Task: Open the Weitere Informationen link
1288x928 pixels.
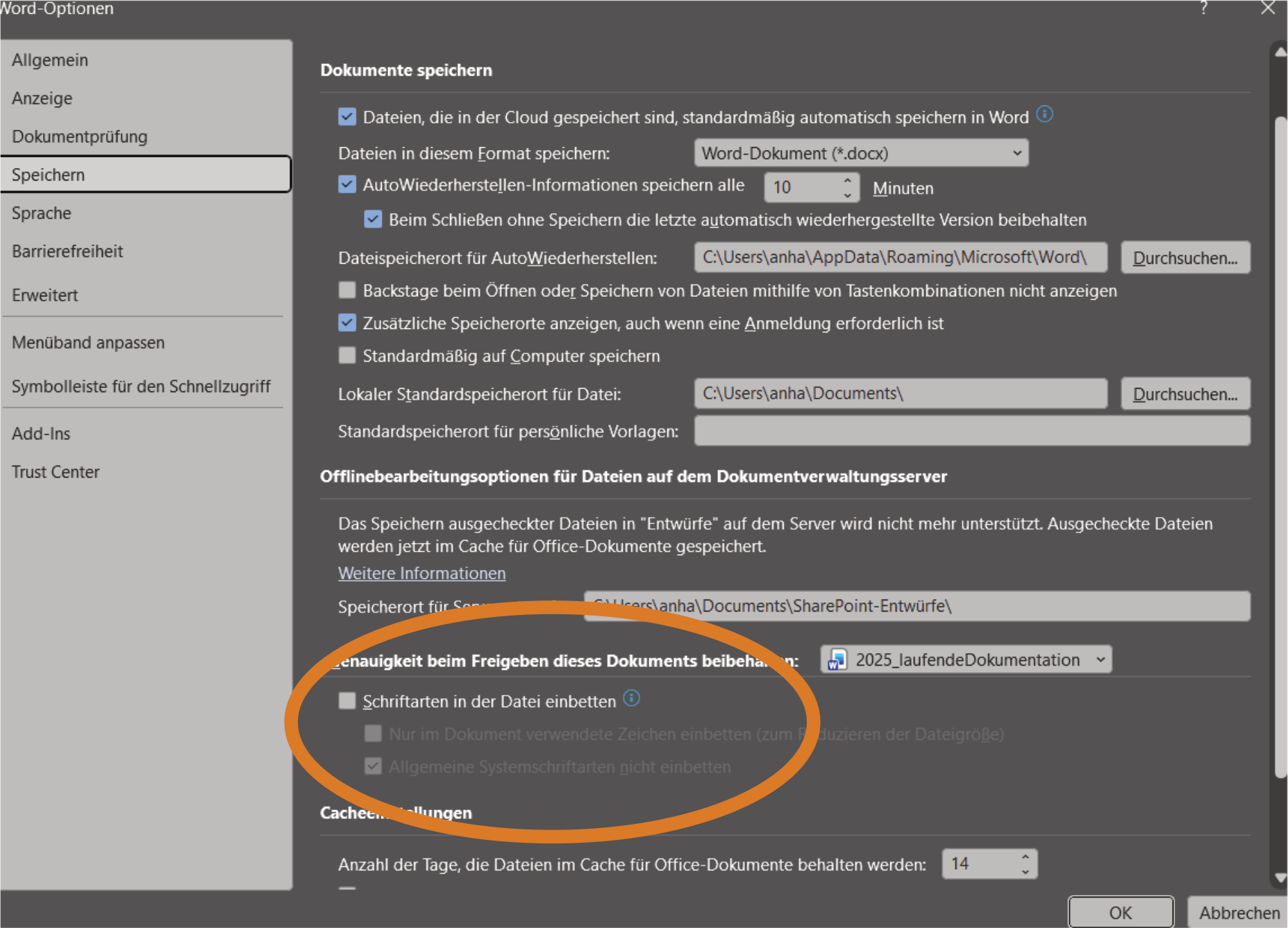Action: 421,573
